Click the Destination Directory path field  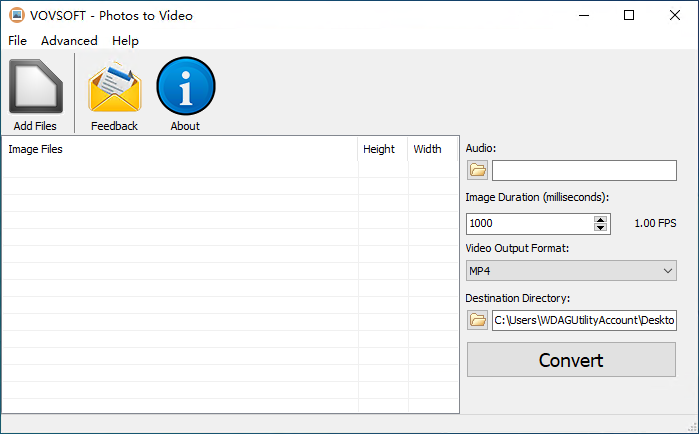point(584,320)
